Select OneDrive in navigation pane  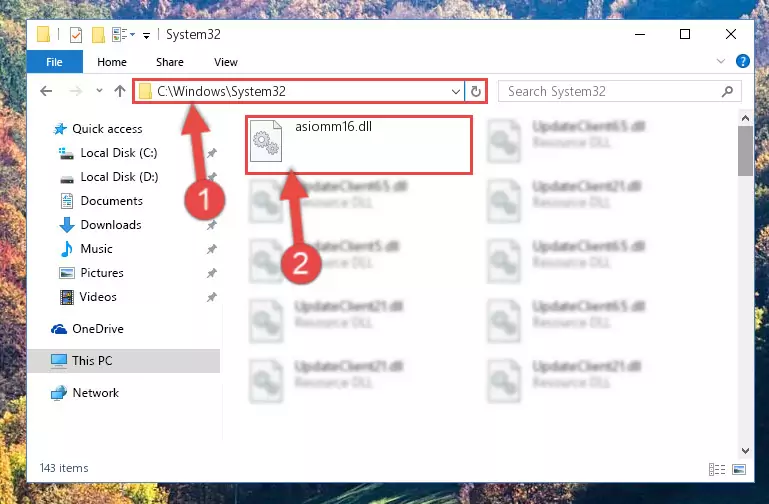98,329
